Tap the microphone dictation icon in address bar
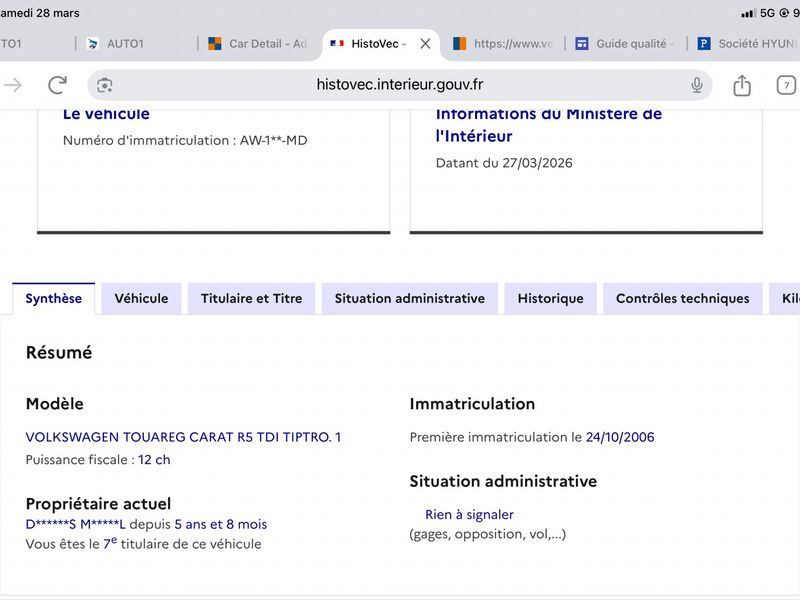This screenshot has height=600, width=800. pos(697,85)
